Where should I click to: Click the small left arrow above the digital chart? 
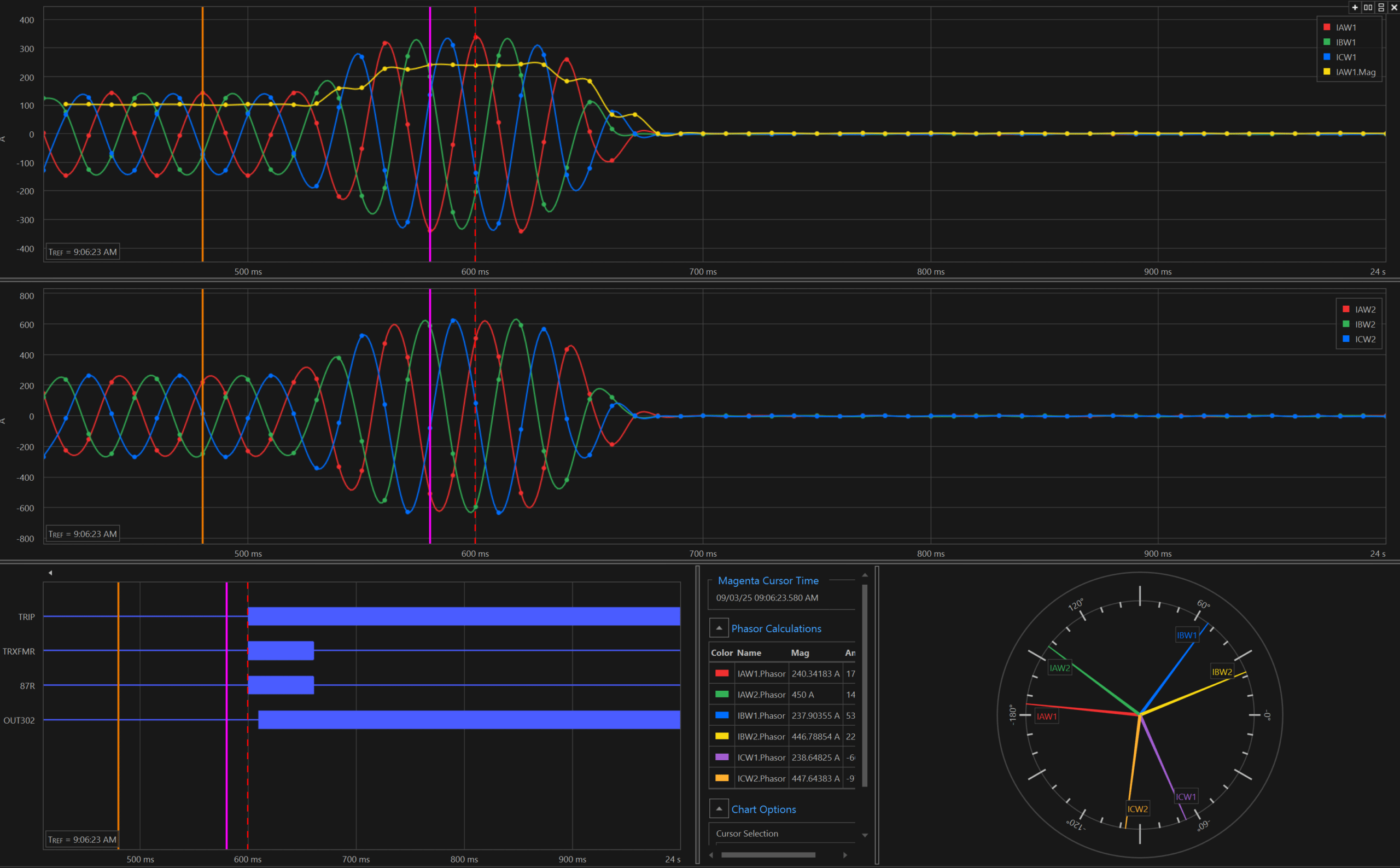click(x=50, y=573)
